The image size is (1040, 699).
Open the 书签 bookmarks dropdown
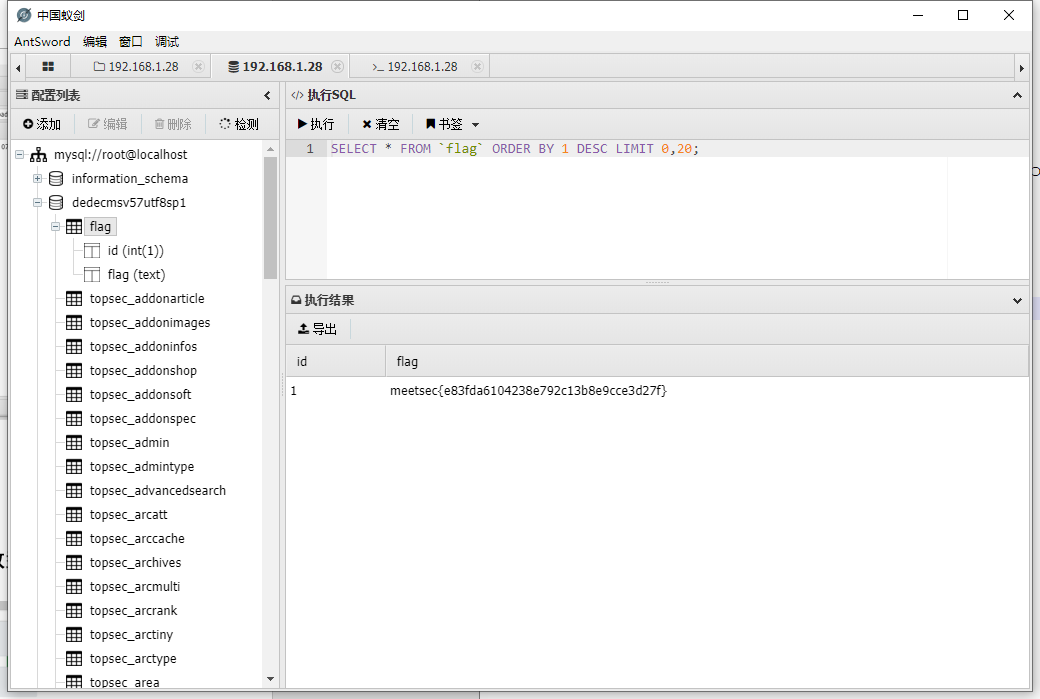pos(452,124)
